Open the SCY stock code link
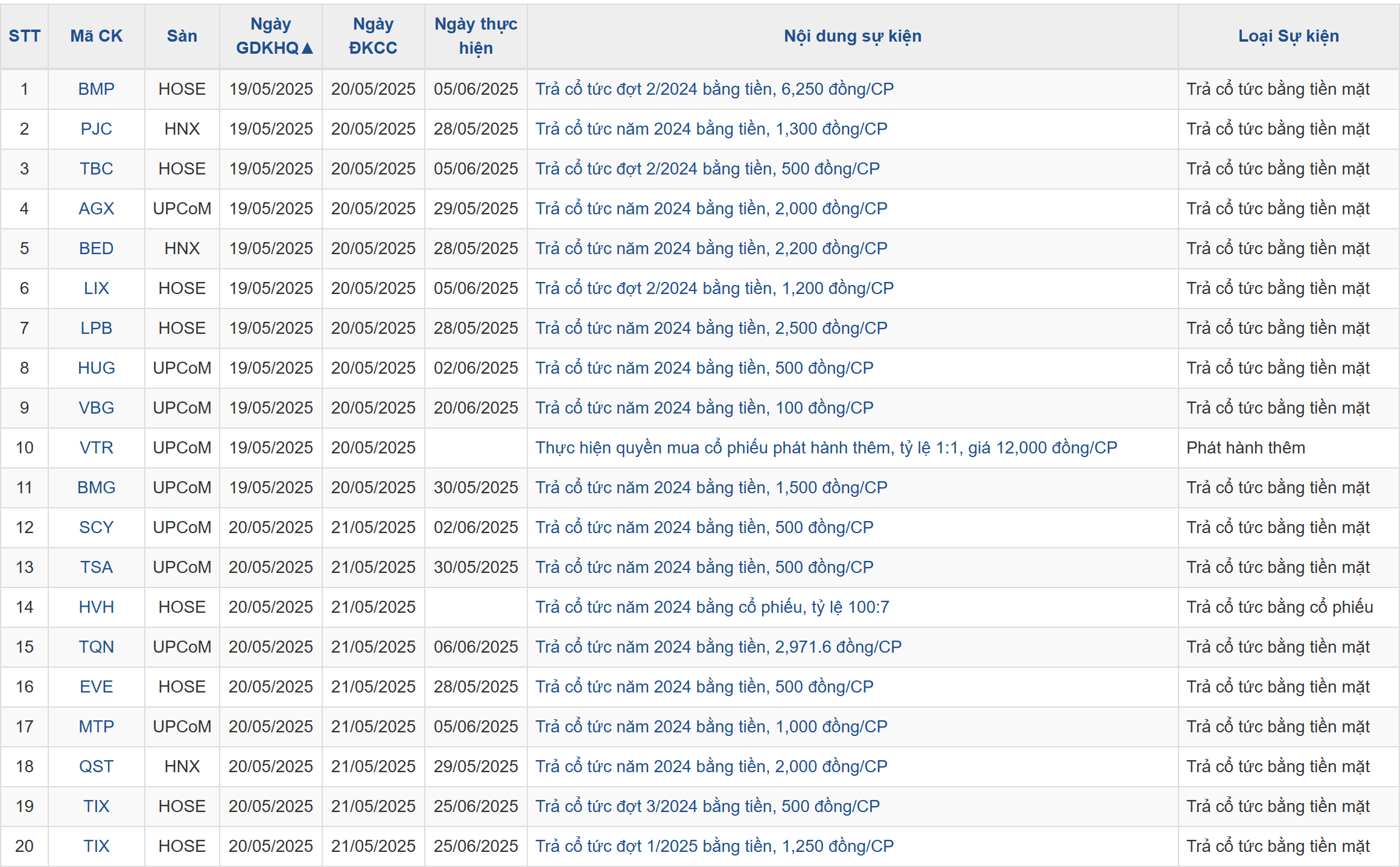1400x867 pixels. [x=97, y=527]
